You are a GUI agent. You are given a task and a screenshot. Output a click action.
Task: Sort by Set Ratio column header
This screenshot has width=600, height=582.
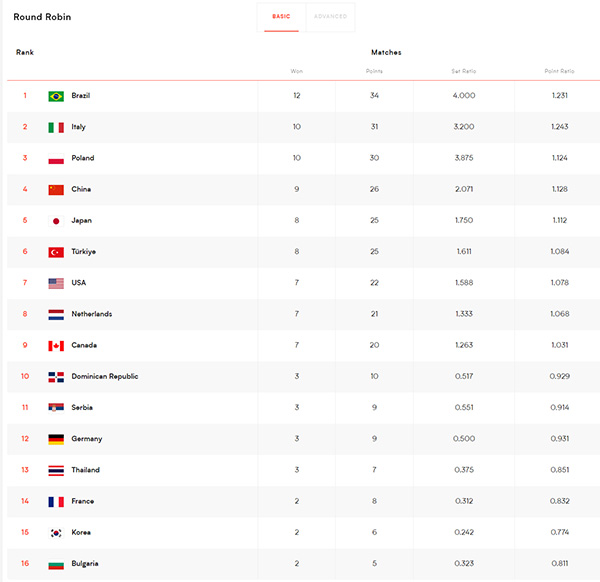pos(464,71)
